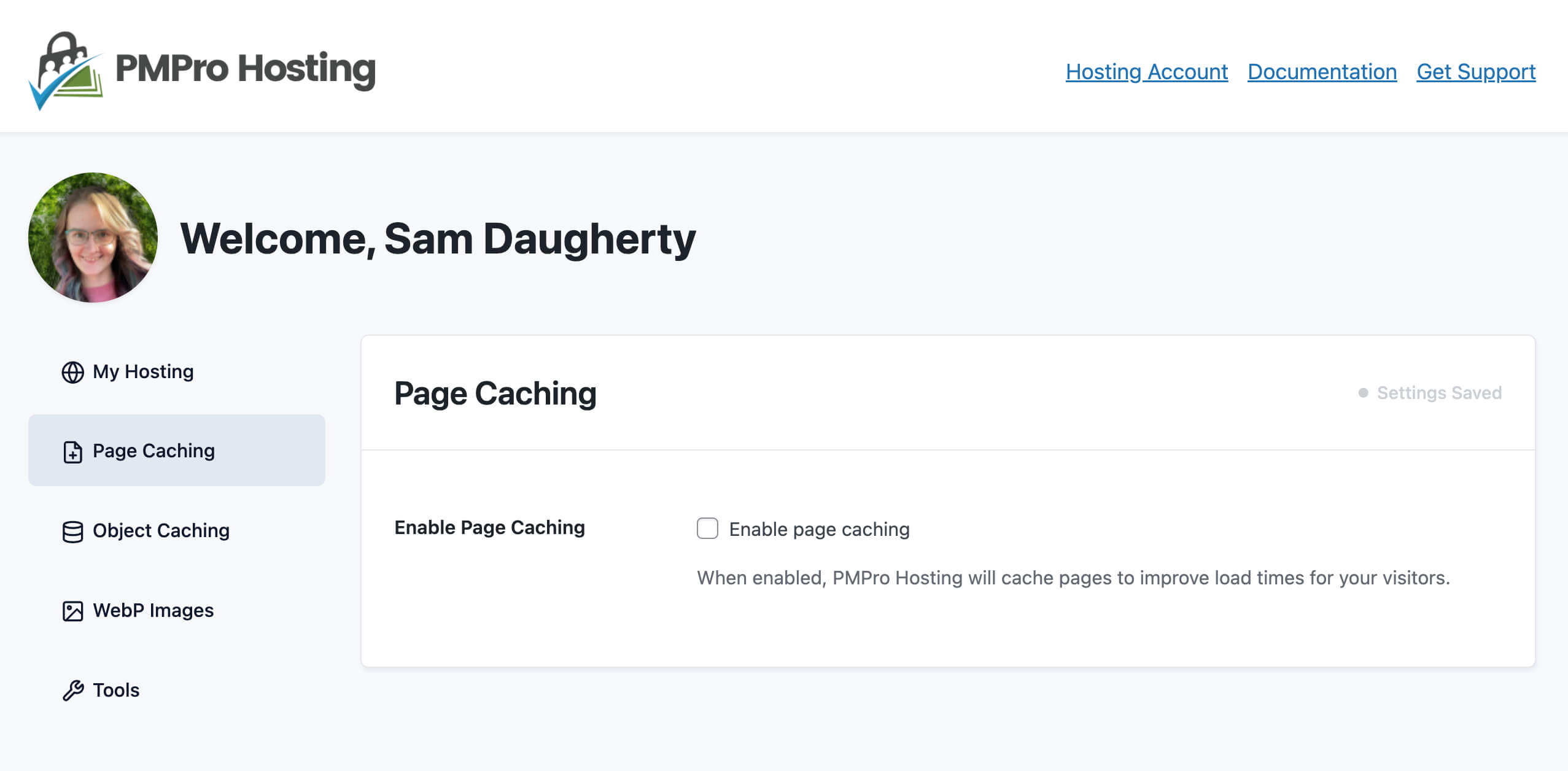The height and width of the screenshot is (771, 1568).
Task: Click the picture icon beside WebP Images
Action: click(x=72, y=611)
